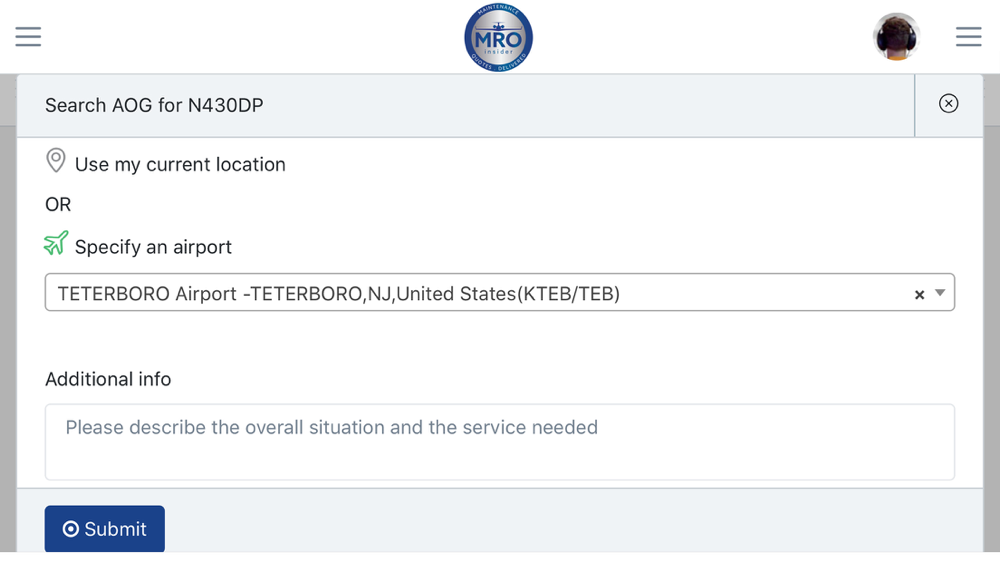Screen dimensions: 1000x563
Task: Click the KTEB/TEB airport code text
Action: pos(569,293)
